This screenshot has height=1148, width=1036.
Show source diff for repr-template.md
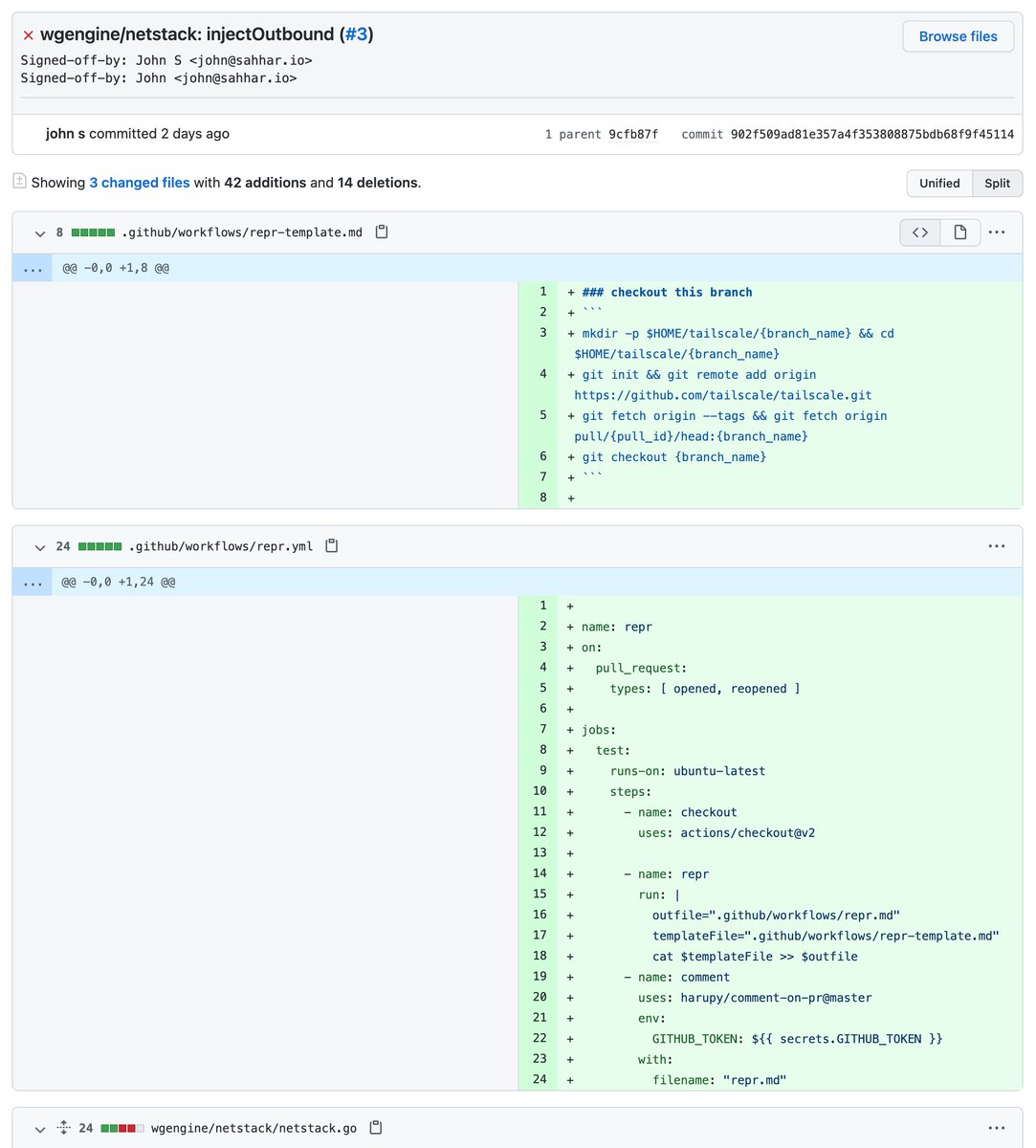tap(920, 232)
